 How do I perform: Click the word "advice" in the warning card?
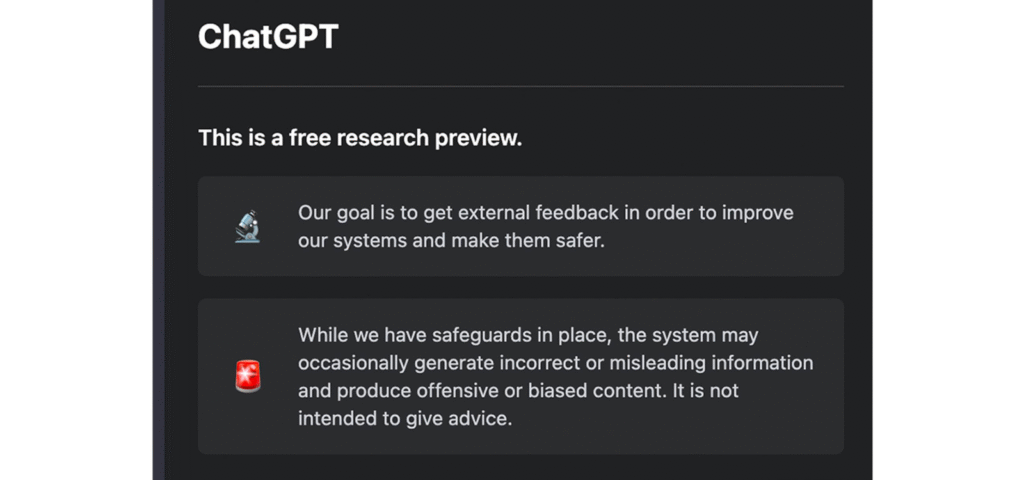point(482,418)
